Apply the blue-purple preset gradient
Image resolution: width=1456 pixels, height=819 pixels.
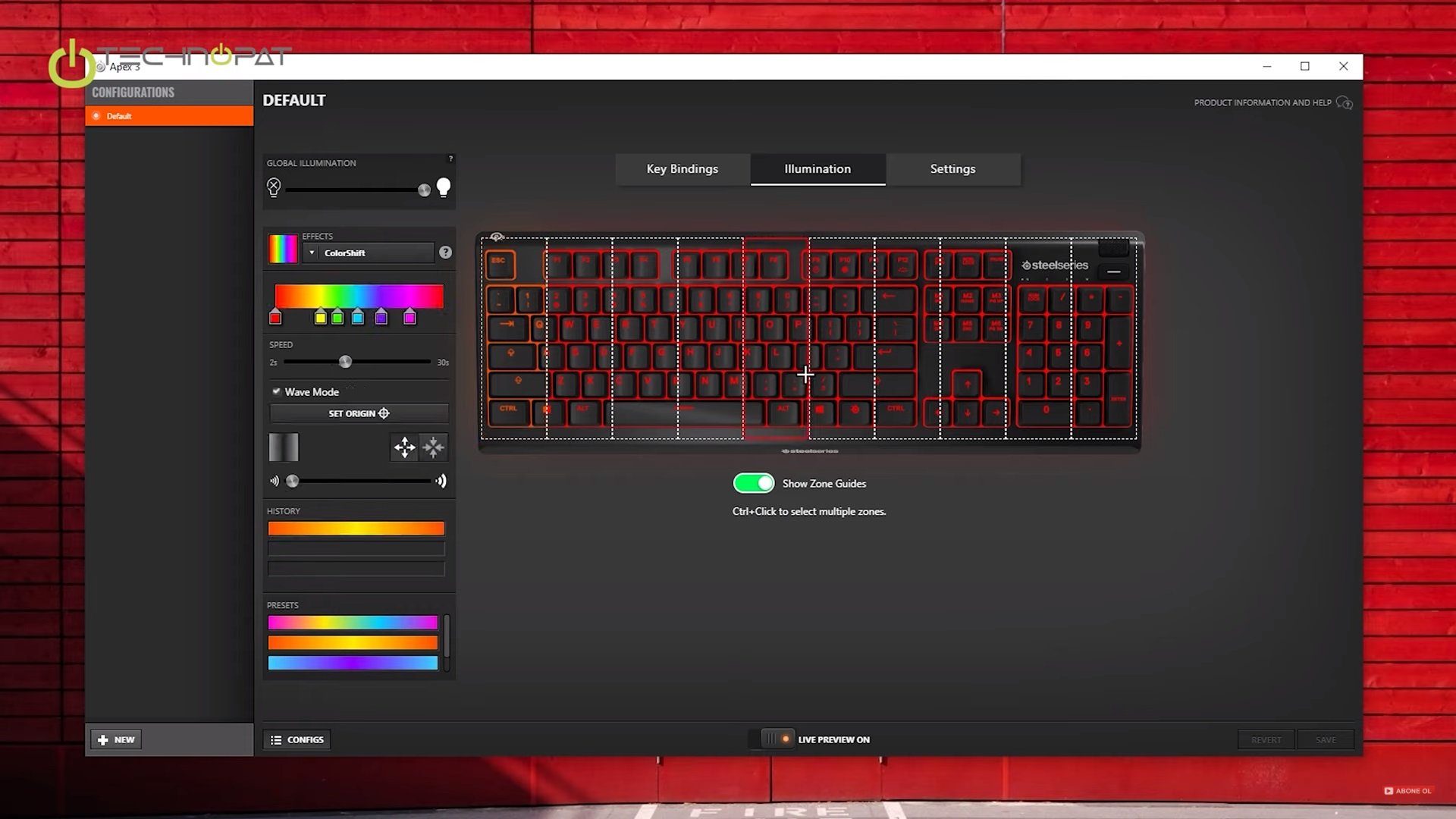point(353,663)
